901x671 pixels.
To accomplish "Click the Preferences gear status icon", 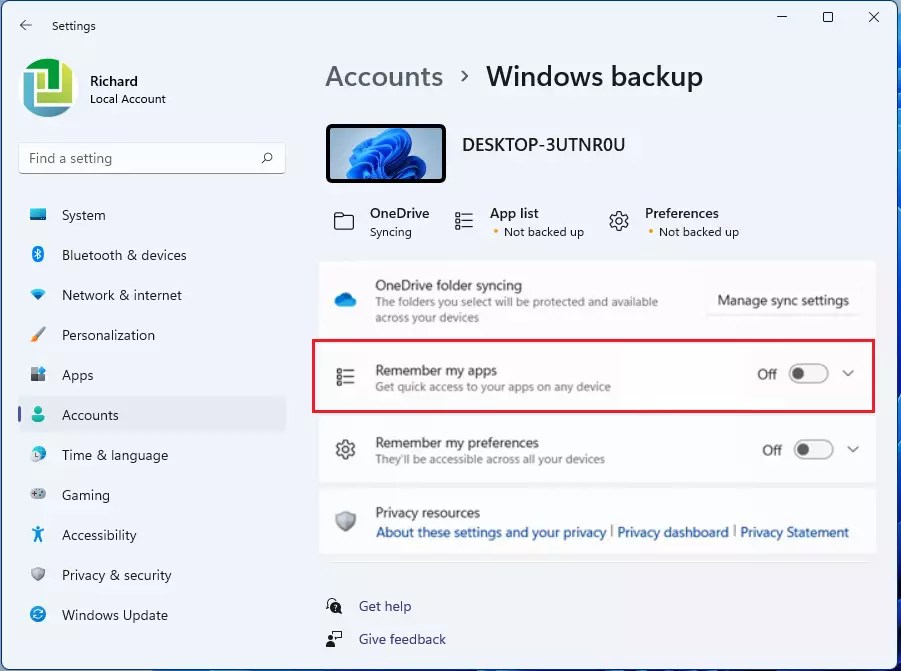I will pyautogui.click(x=619, y=221).
